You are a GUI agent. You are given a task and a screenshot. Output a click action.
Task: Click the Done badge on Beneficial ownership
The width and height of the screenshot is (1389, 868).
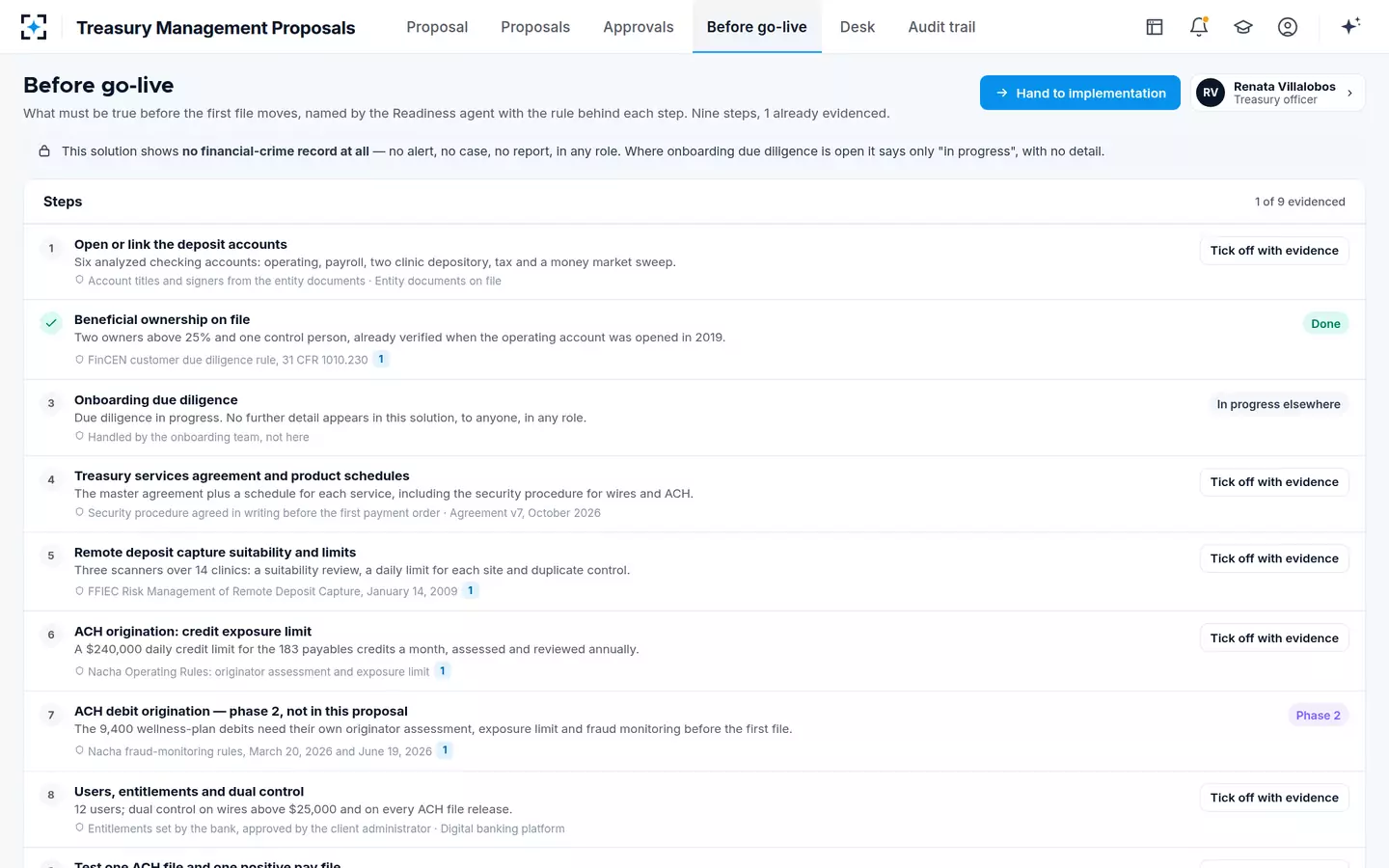click(x=1325, y=324)
